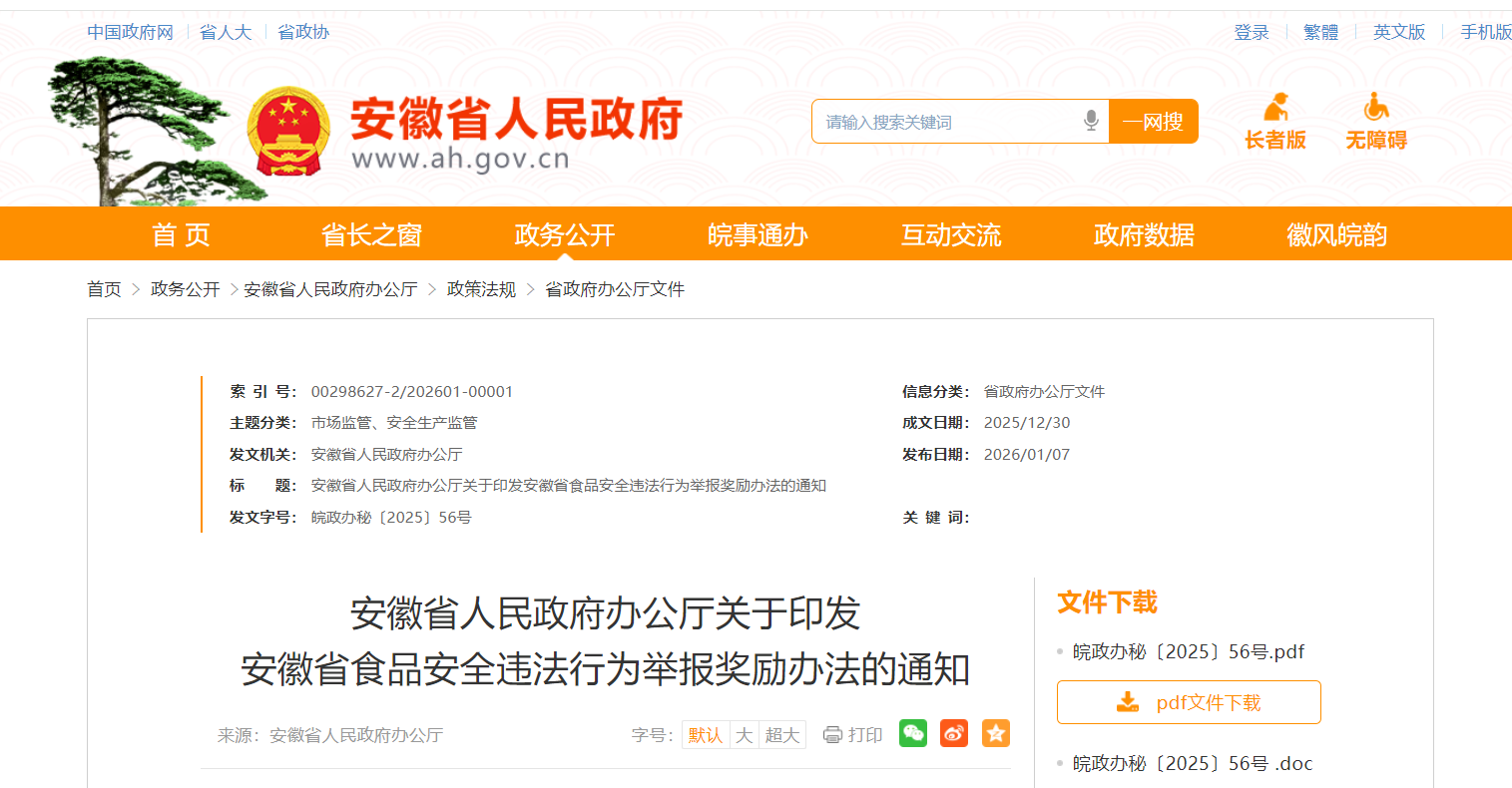1512x788 pixels.
Task: Open the 长者版 elderly mode icon
Action: pos(1274,108)
